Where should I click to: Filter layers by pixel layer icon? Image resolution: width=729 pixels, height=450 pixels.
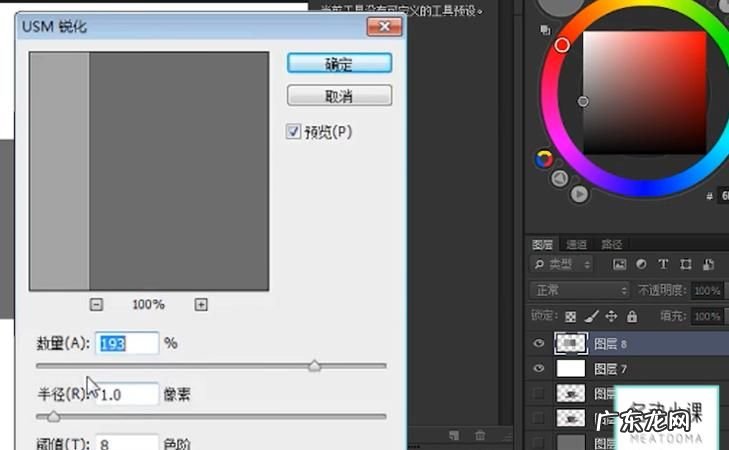pyautogui.click(x=619, y=265)
